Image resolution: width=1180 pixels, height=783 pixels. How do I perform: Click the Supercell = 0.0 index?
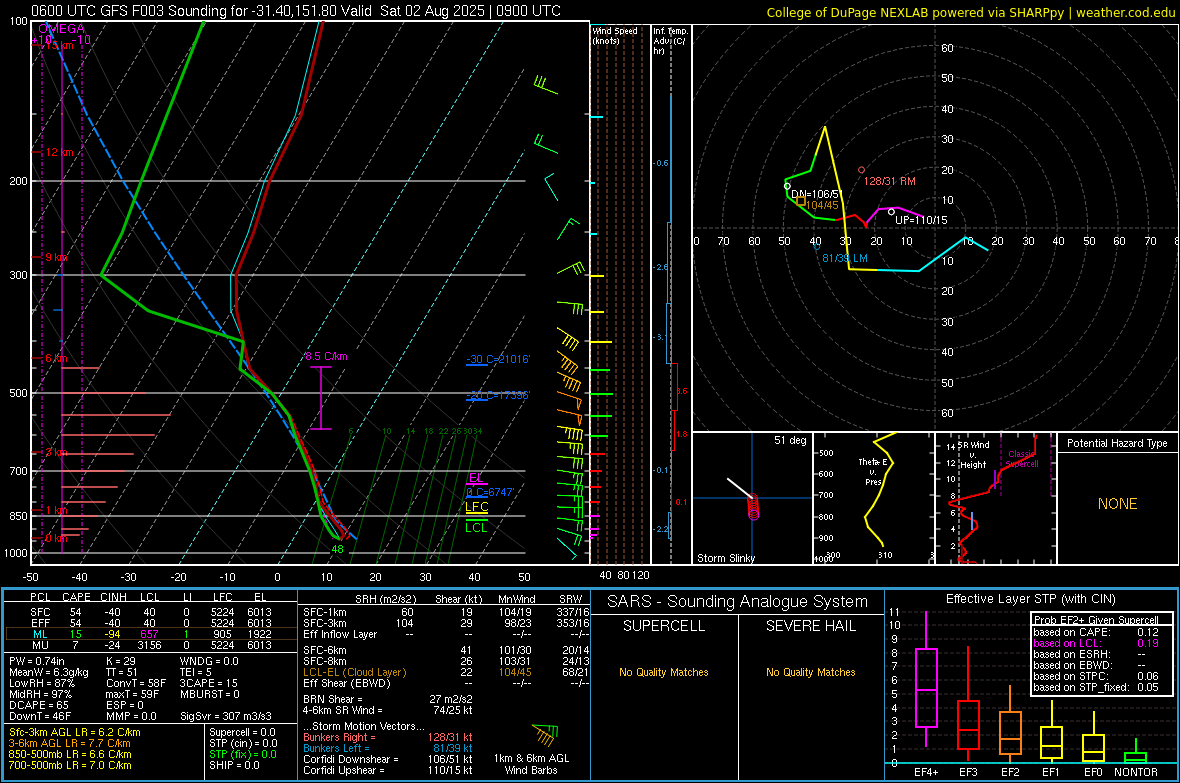(242, 732)
